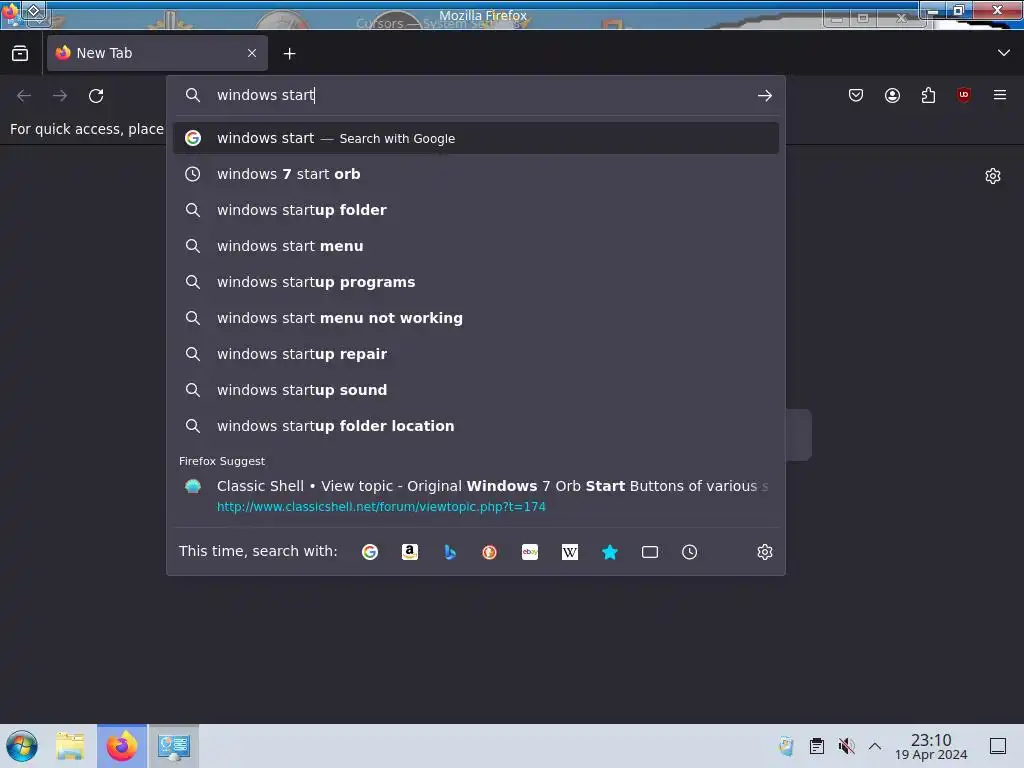Open clipboard tray icon

click(816, 746)
